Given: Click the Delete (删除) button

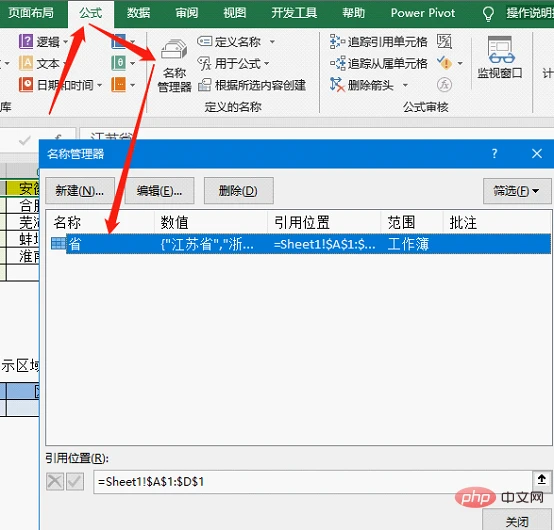Looking at the screenshot, I should [x=238, y=191].
